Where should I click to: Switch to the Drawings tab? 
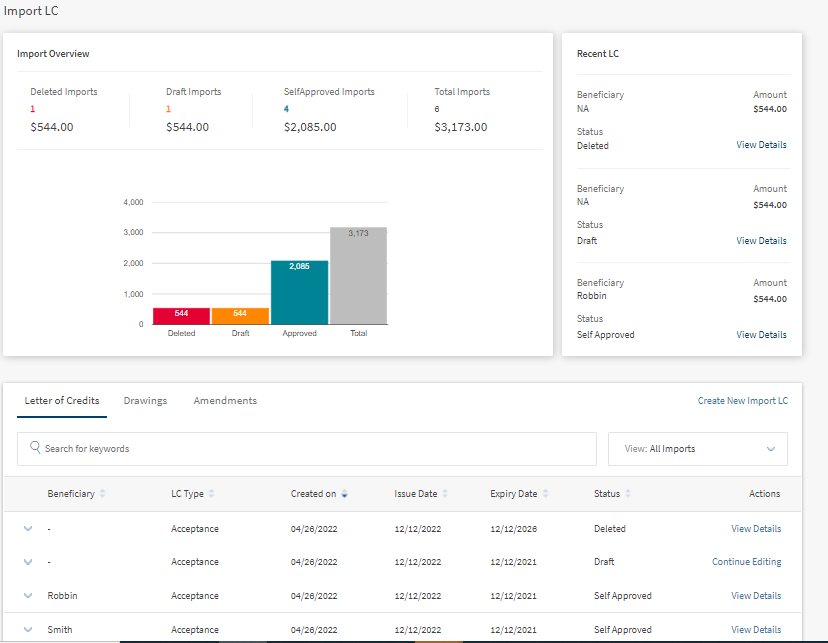tap(145, 401)
